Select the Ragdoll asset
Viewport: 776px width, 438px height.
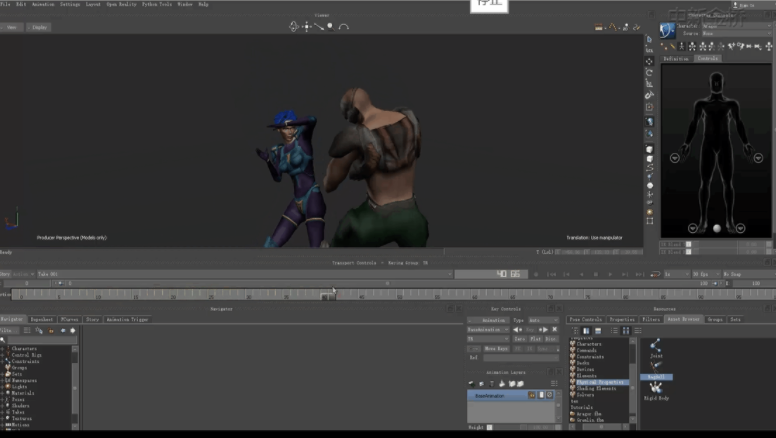[x=656, y=370]
